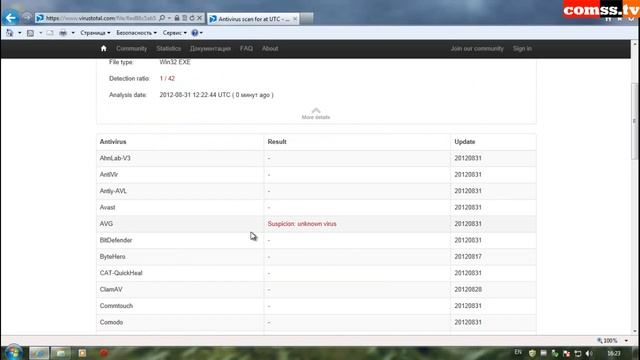Viewport: 640px width, 360px height.
Task: Click the 'Suspicion: unknown virus' AVG result
Action: point(302,224)
